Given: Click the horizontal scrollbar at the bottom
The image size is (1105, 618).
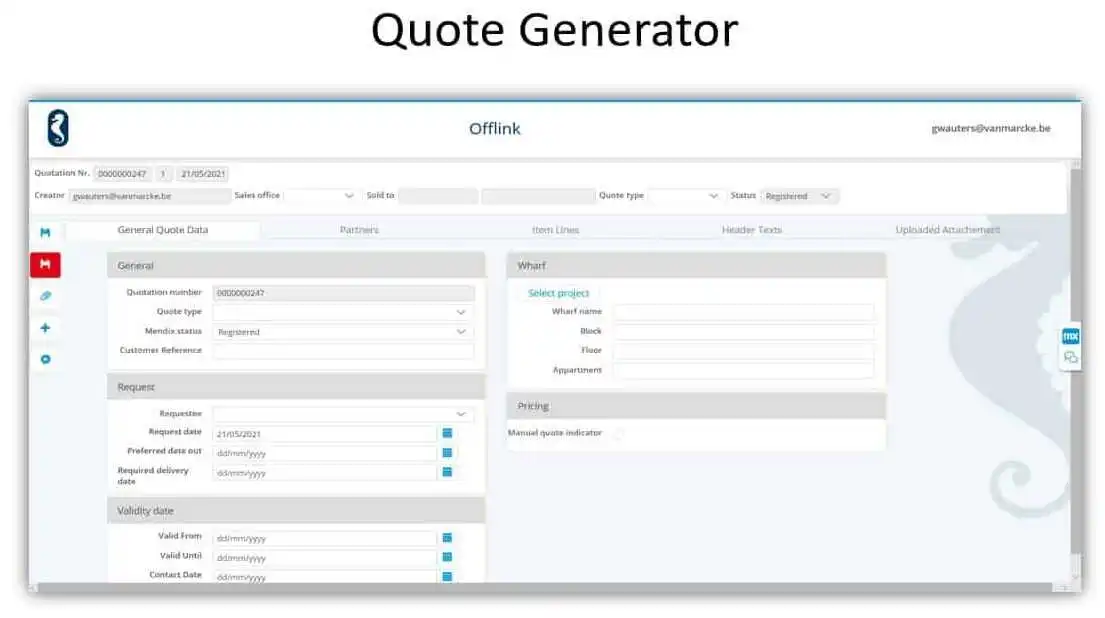Looking at the screenshot, I should 544,587.
